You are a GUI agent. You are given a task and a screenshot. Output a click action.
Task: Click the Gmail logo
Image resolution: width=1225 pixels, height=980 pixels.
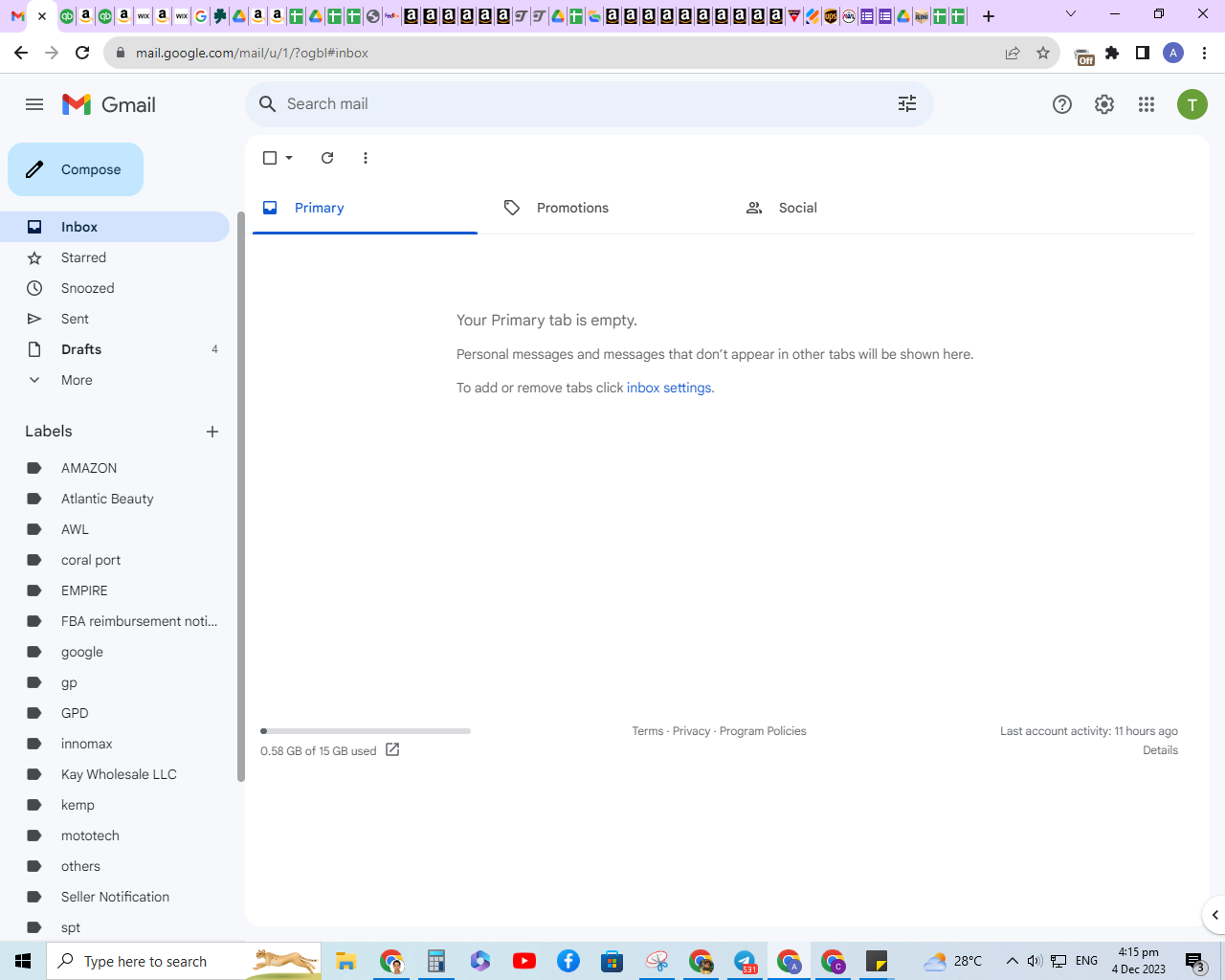tap(109, 104)
